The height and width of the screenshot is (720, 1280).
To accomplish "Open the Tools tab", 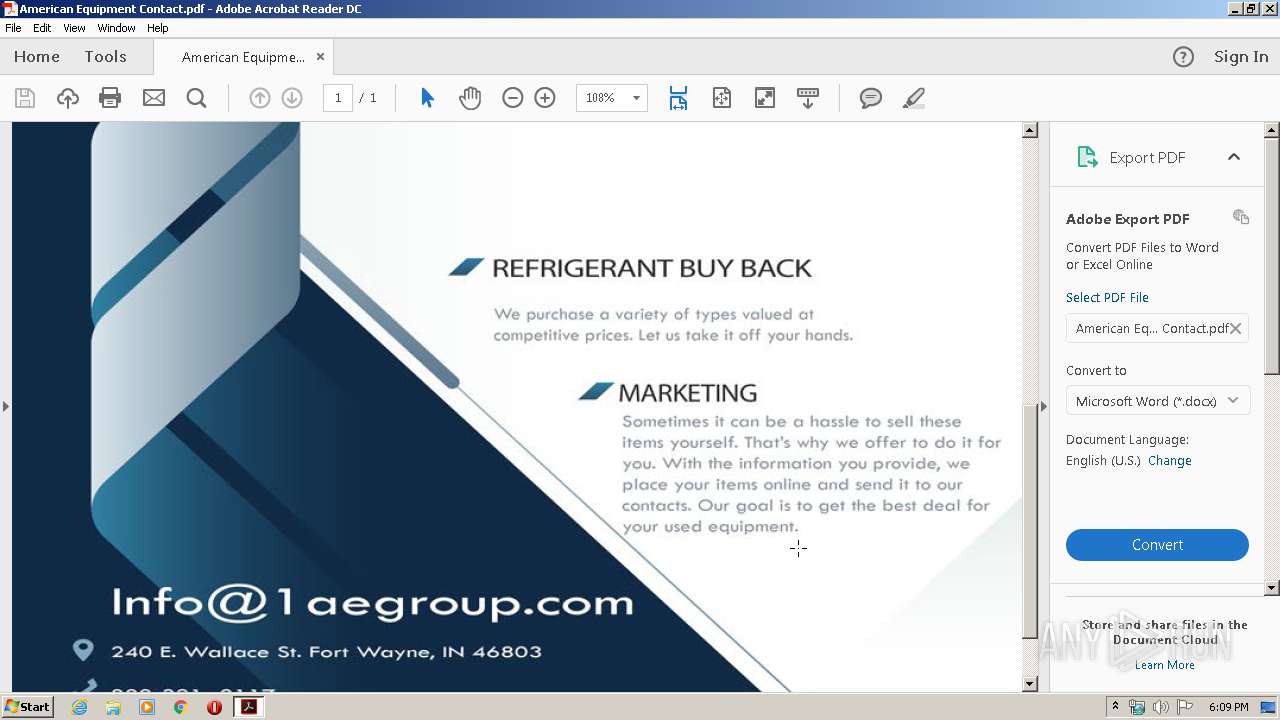I will tap(105, 57).
